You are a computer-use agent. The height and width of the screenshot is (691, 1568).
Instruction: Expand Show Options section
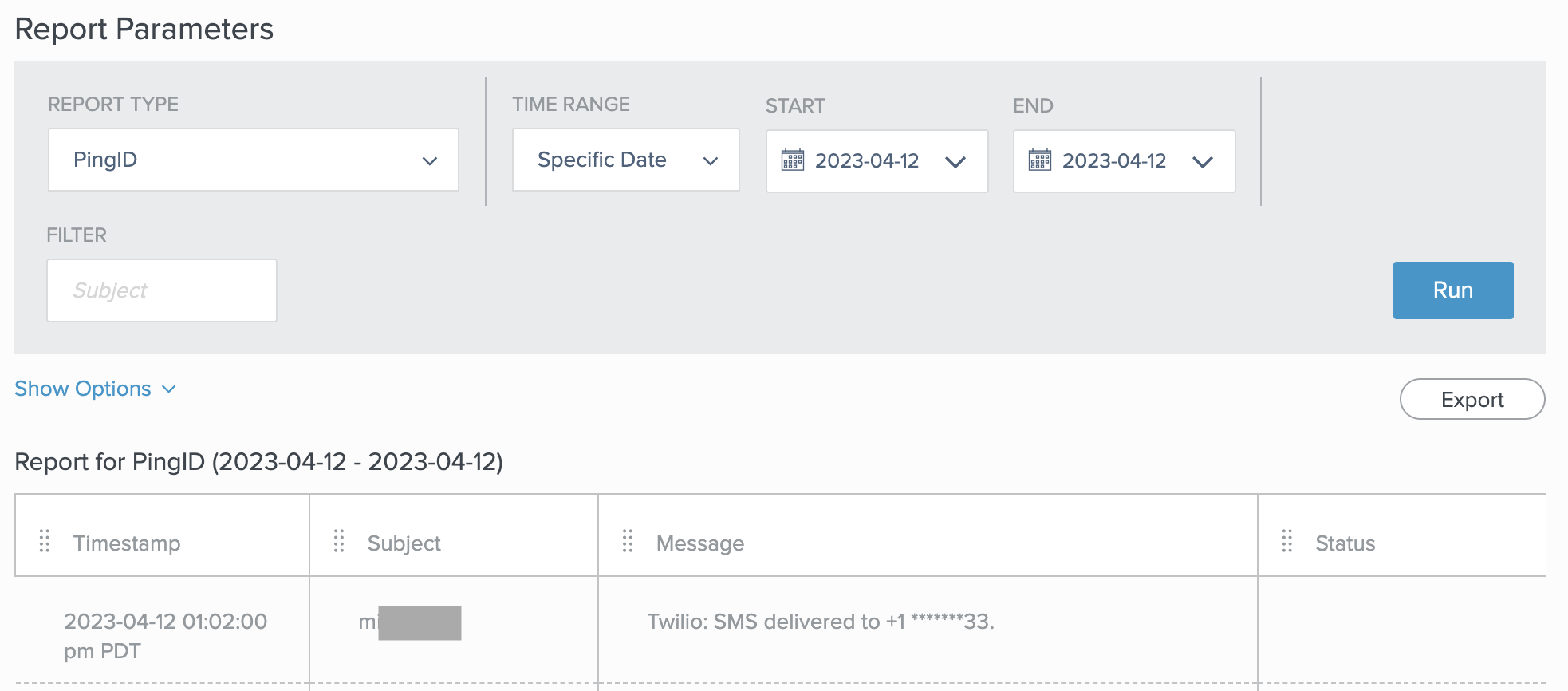(x=95, y=389)
